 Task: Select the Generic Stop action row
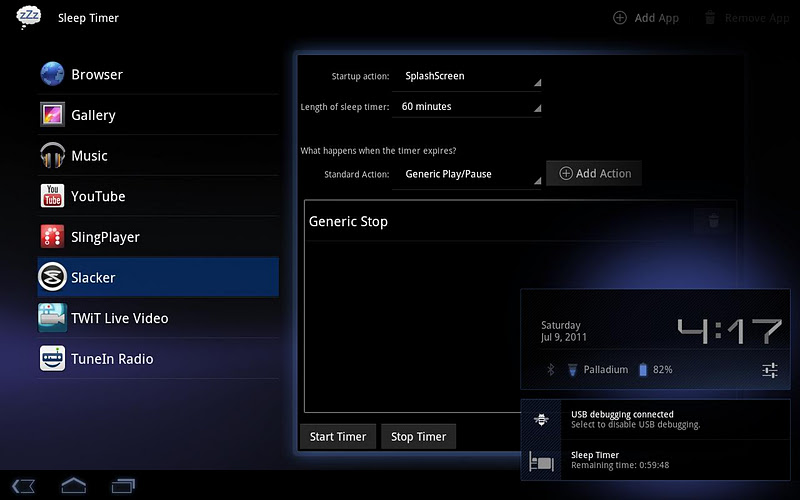click(520, 221)
